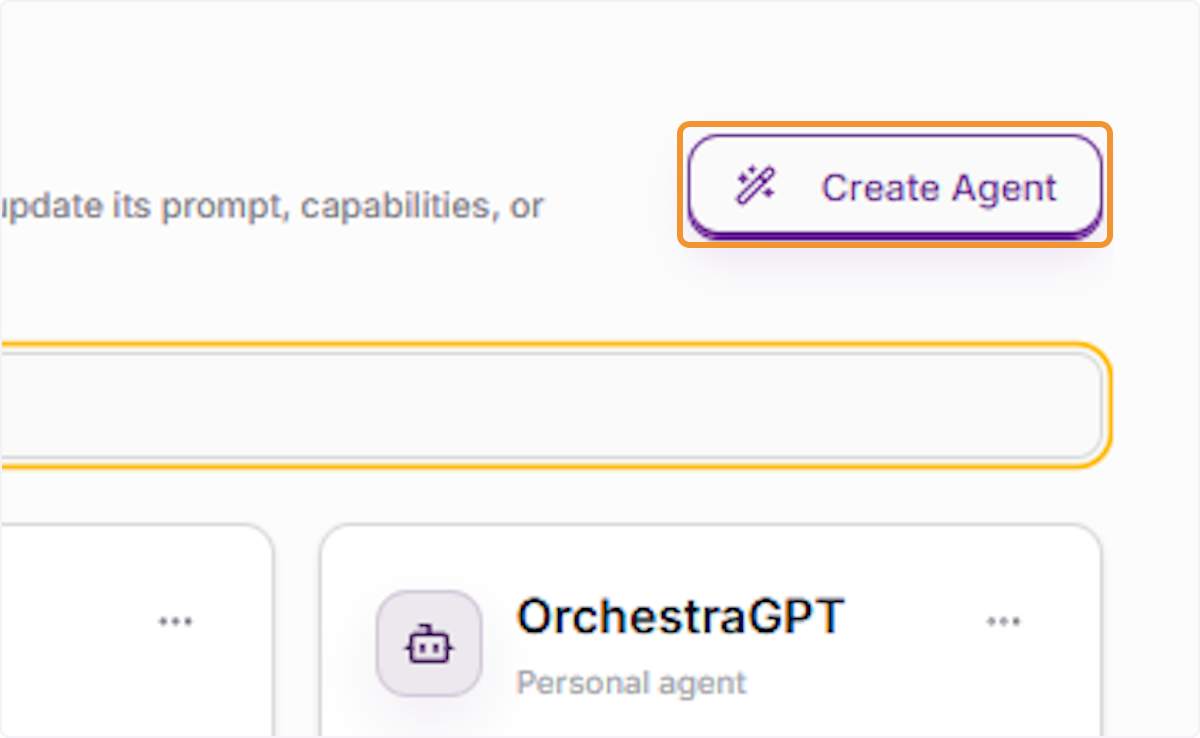Click the purple bot icon tile
1200x738 pixels.
click(429, 643)
